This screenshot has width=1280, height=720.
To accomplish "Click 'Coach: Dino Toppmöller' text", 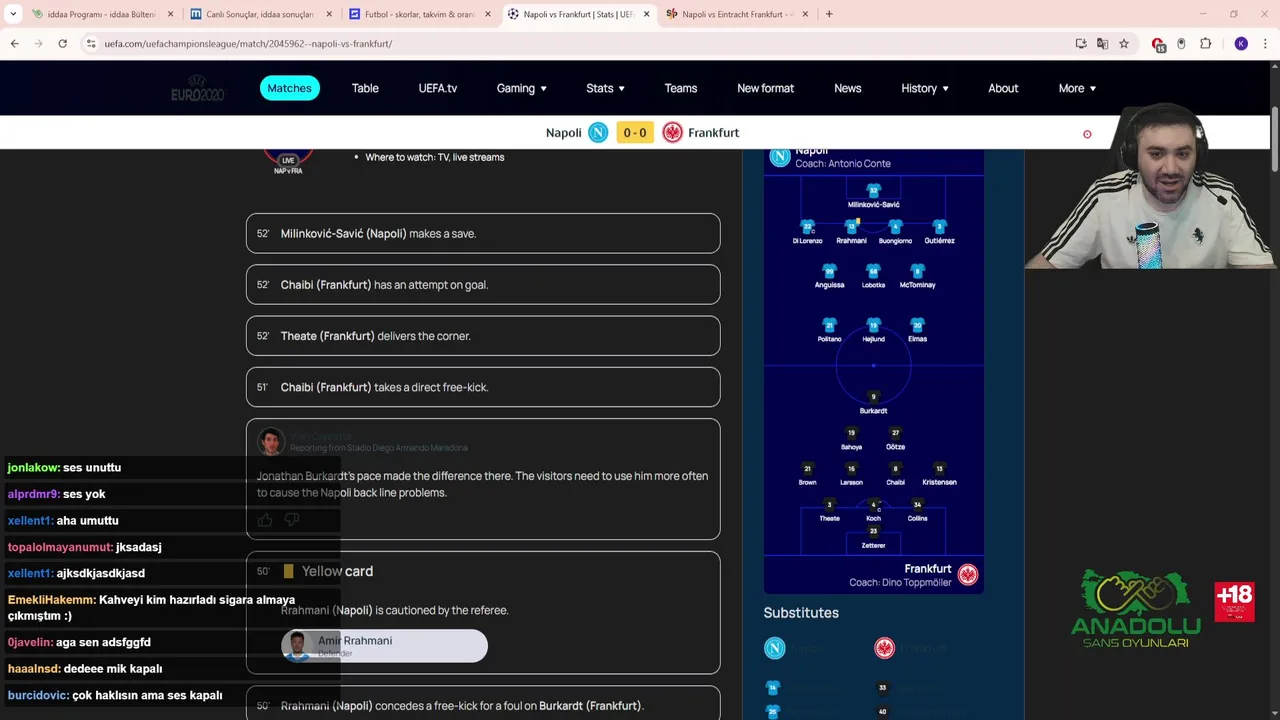I will pyautogui.click(x=900, y=583).
